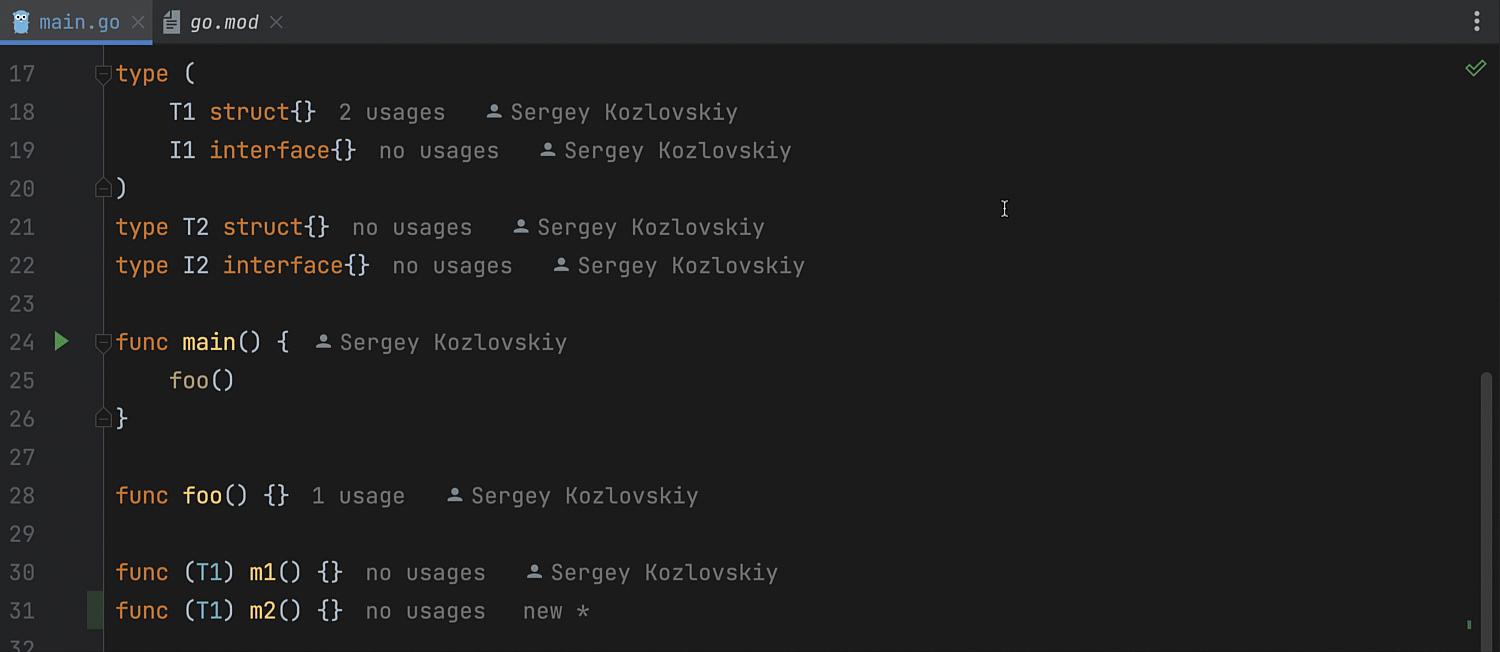Screen dimensions: 1500x652
Task: Click 'new *' author hint on m2
Action: tap(556, 611)
